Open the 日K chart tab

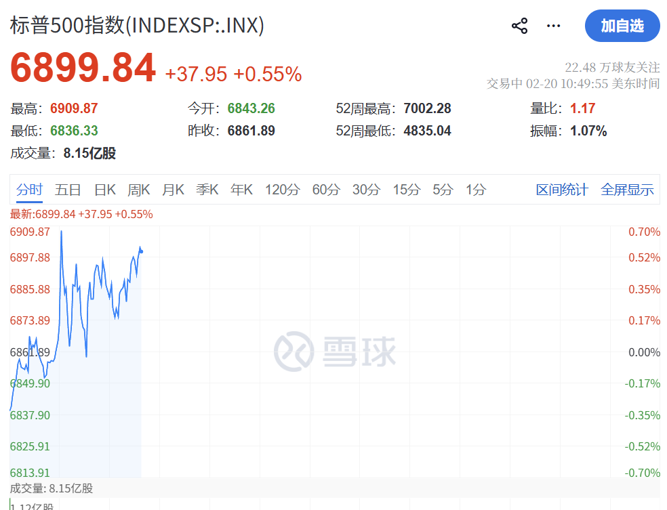(x=105, y=190)
